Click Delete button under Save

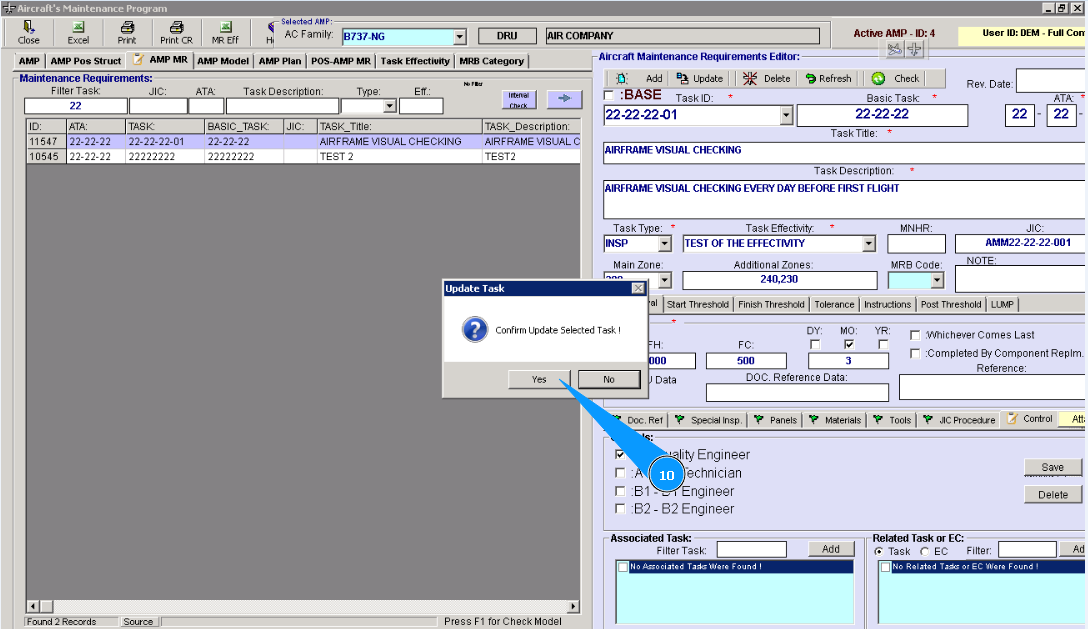tap(1053, 495)
